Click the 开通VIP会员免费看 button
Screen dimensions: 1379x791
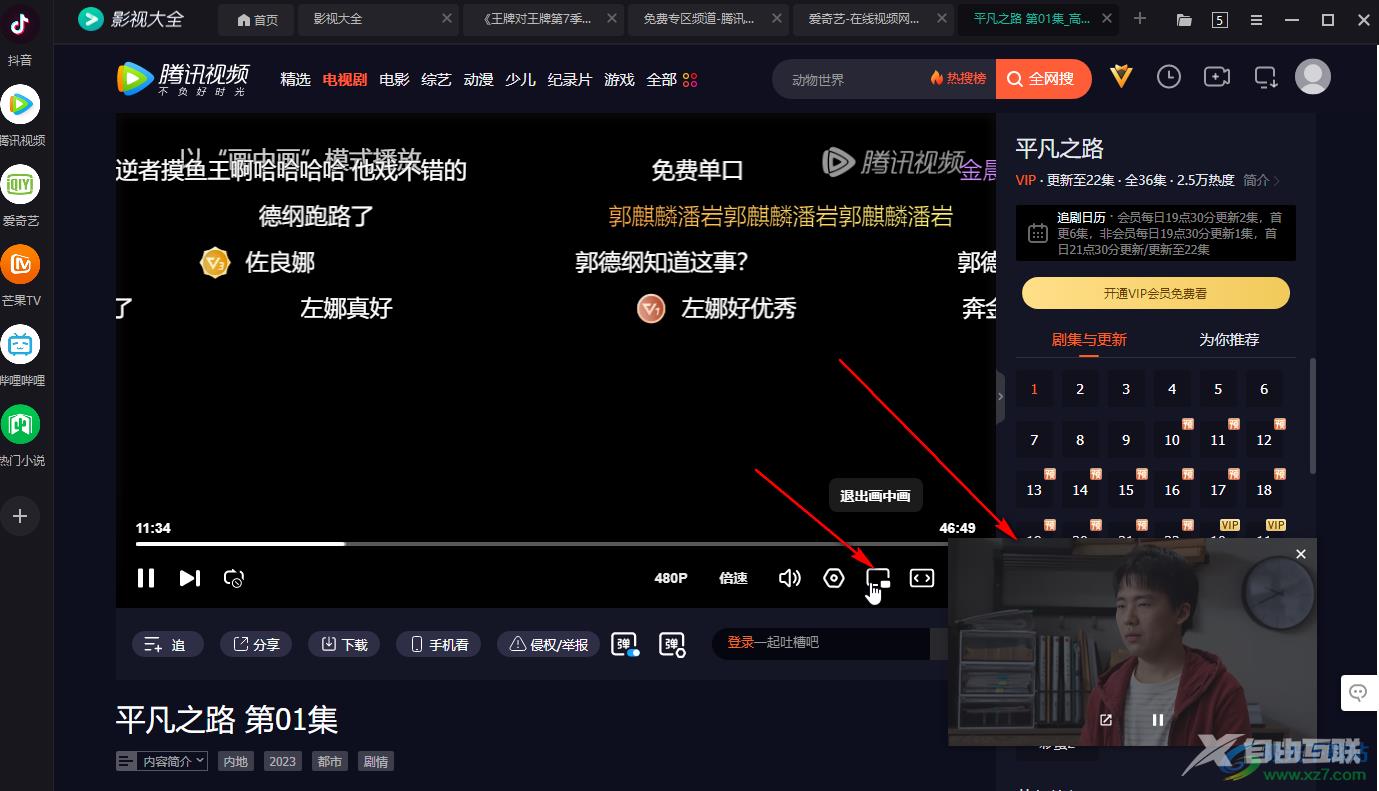(x=1155, y=293)
